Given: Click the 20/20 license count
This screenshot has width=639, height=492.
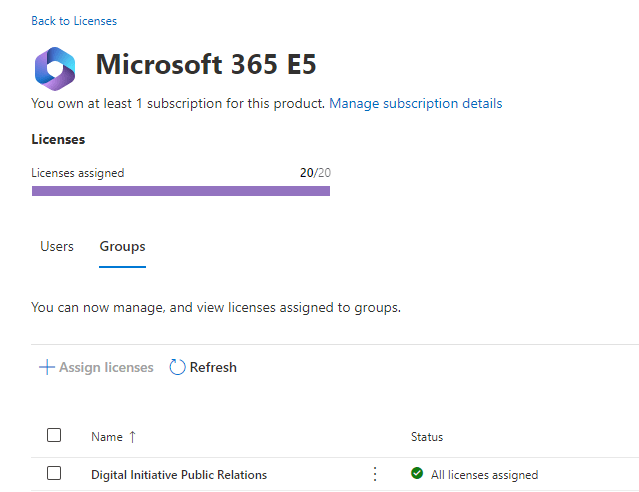Looking at the screenshot, I should click(315, 173).
